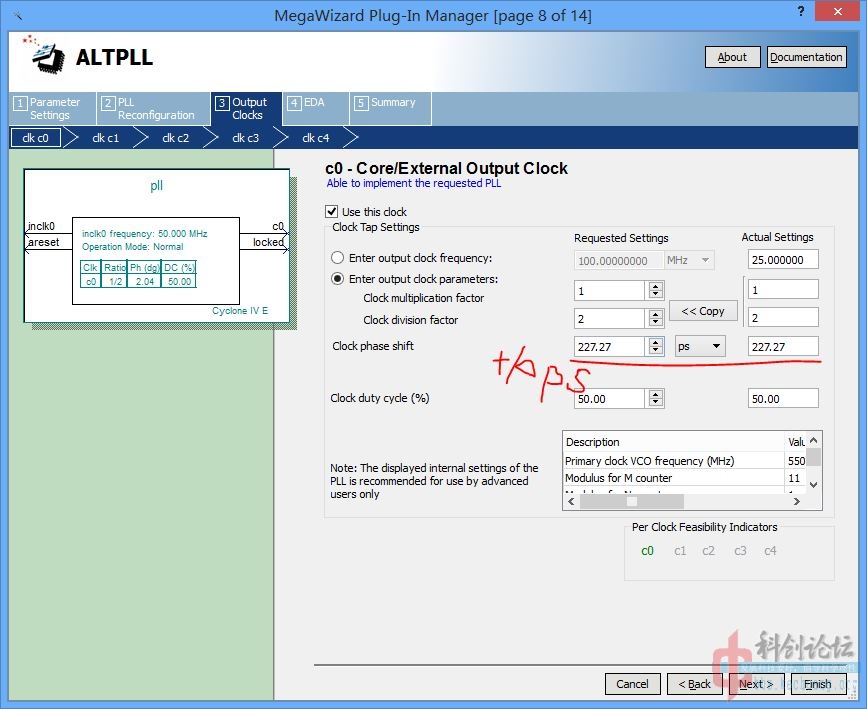Close the MegaWizard window
This screenshot has height=709, width=867.
(x=838, y=11)
